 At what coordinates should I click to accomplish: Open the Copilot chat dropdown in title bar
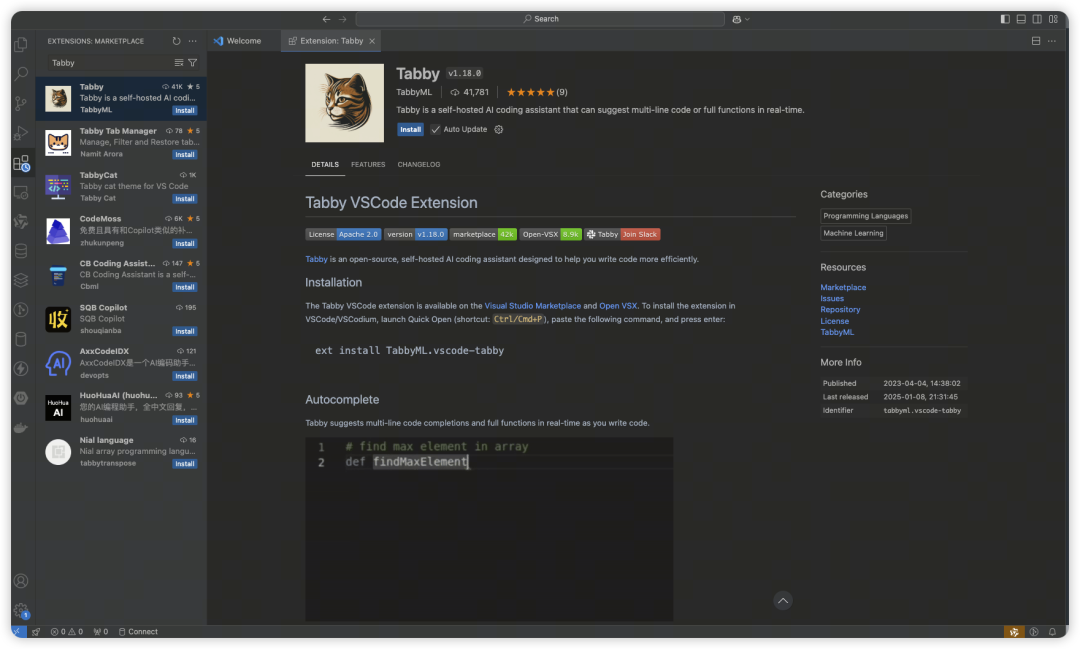click(741, 19)
